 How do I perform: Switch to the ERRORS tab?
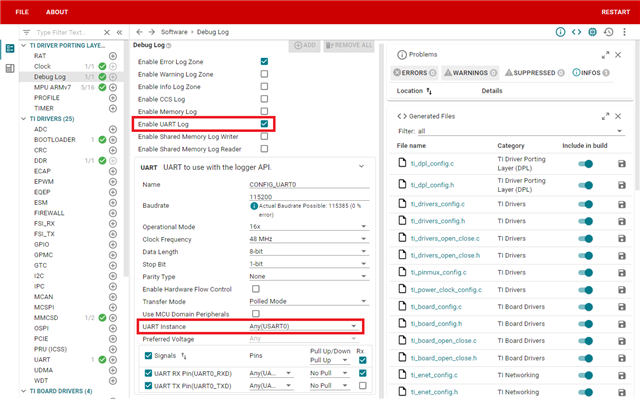(414, 73)
